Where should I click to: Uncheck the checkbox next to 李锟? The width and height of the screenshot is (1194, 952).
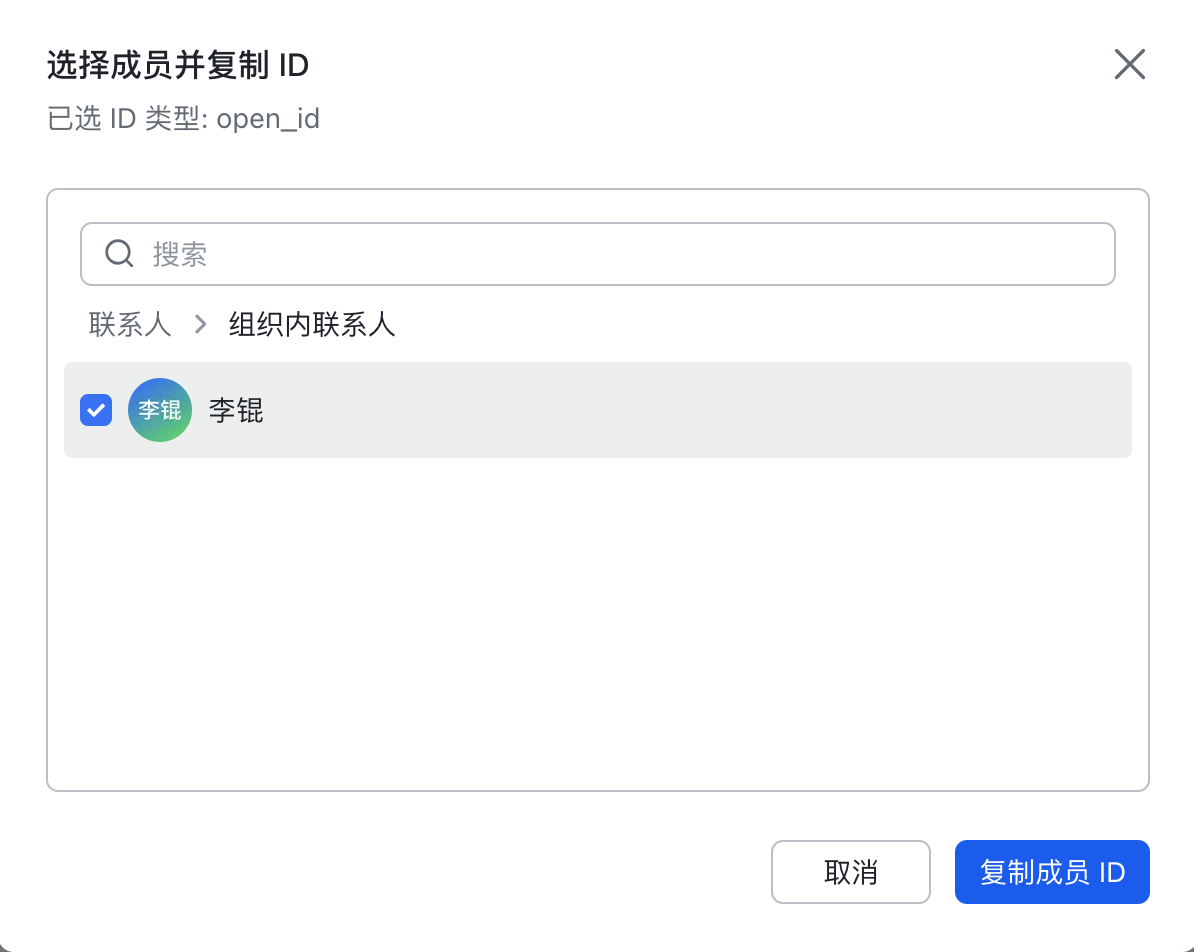96,410
